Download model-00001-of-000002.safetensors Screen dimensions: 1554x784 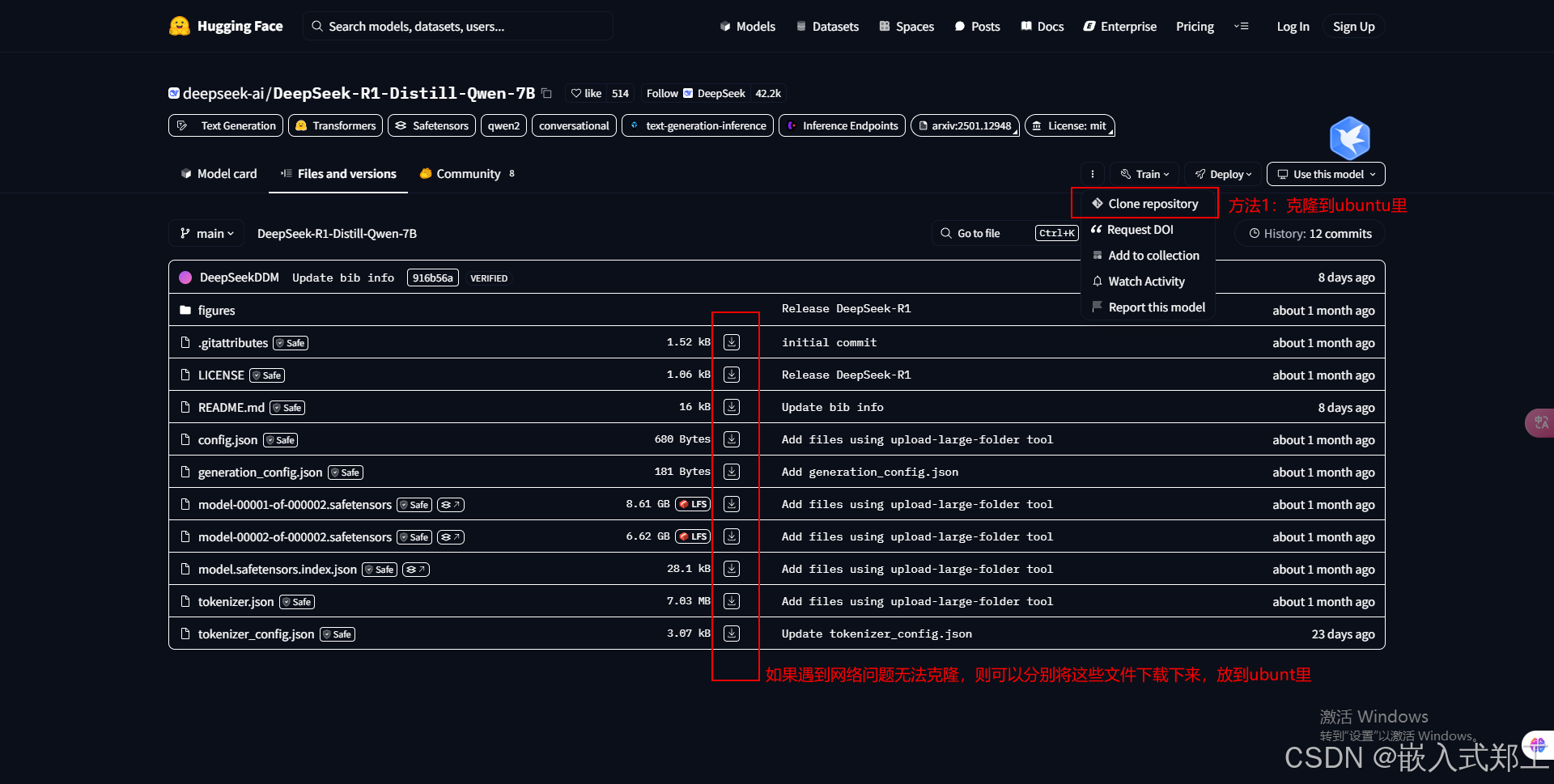pyautogui.click(x=732, y=504)
